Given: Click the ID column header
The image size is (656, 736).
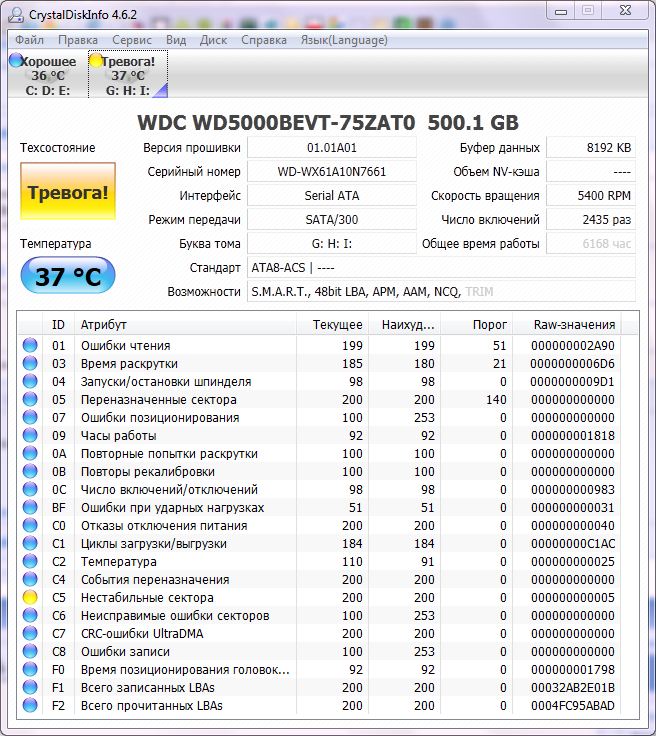Looking at the screenshot, I should pos(58,324).
